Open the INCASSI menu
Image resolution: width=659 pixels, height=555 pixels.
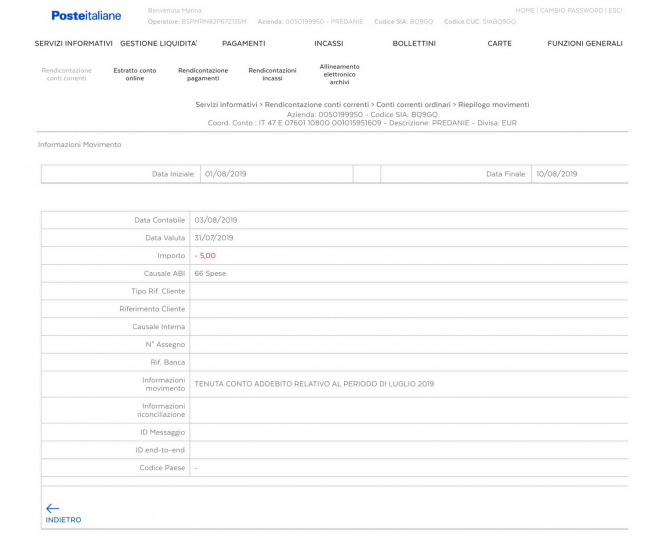[x=328, y=44]
